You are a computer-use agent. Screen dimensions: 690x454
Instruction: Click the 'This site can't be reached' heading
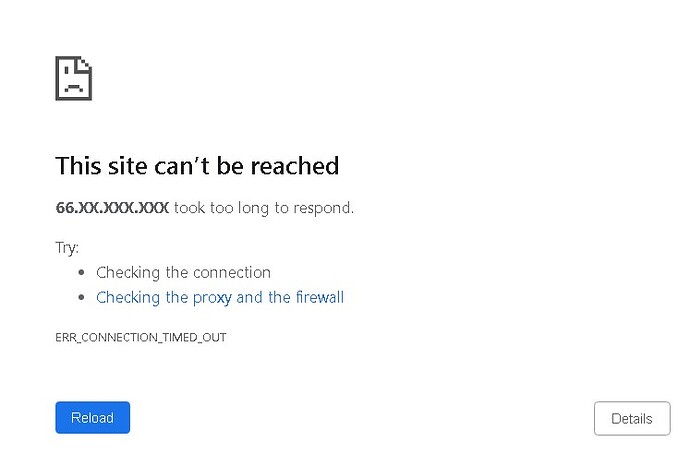197,166
